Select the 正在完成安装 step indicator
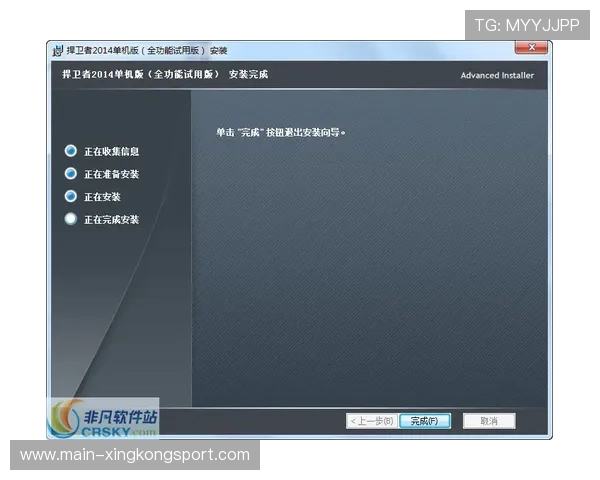The height and width of the screenshot is (480, 600). pos(71,219)
